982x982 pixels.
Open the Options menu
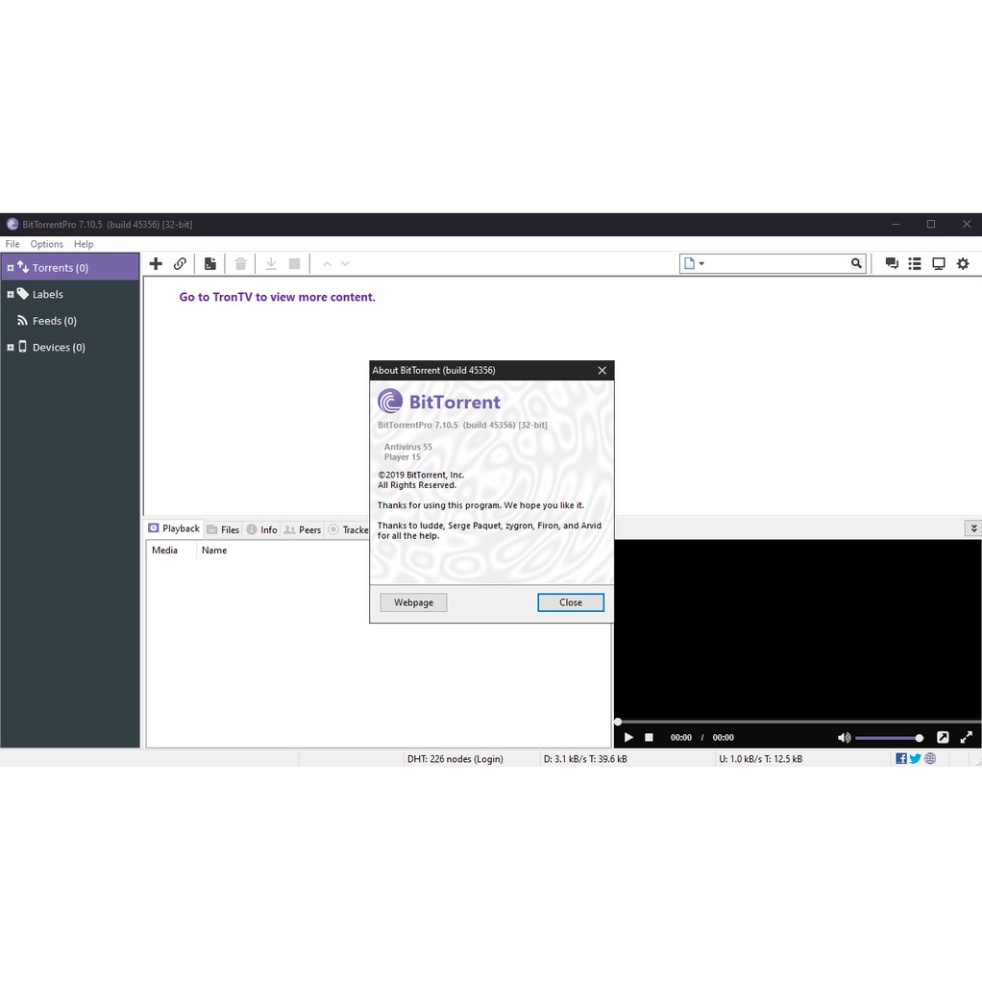[x=46, y=244]
